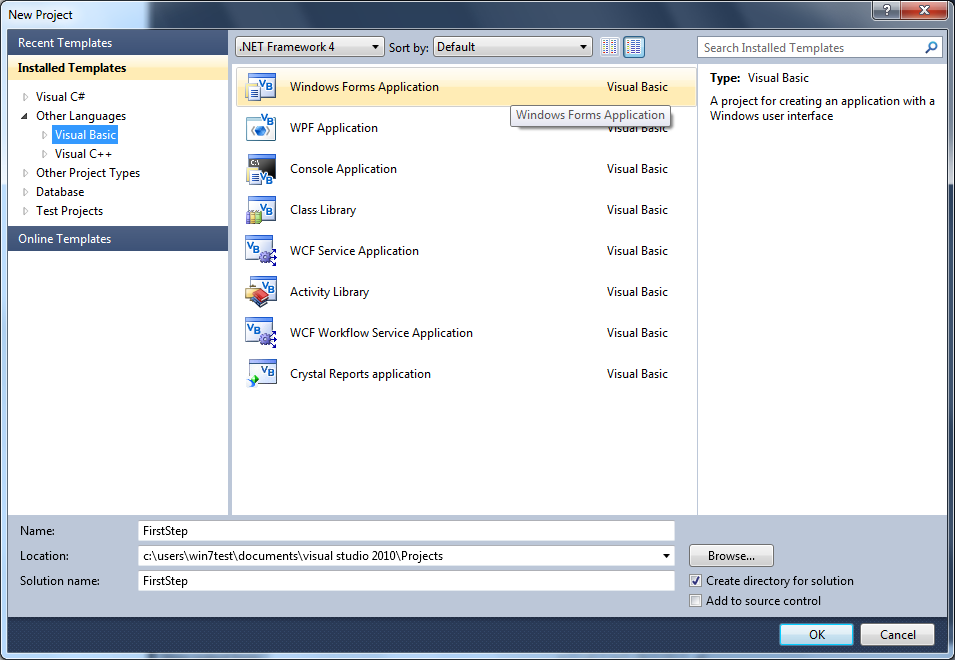The height and width of the screenshot is (660, 955).
Task: Click the Help question mark button
Action: coord(887,10)
